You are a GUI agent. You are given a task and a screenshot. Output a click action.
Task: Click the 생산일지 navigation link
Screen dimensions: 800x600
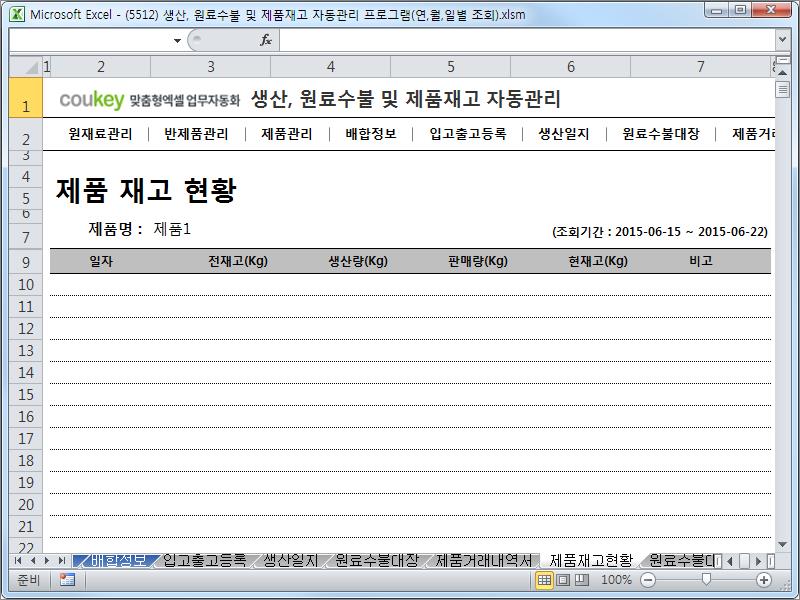[x=564, y=134]
